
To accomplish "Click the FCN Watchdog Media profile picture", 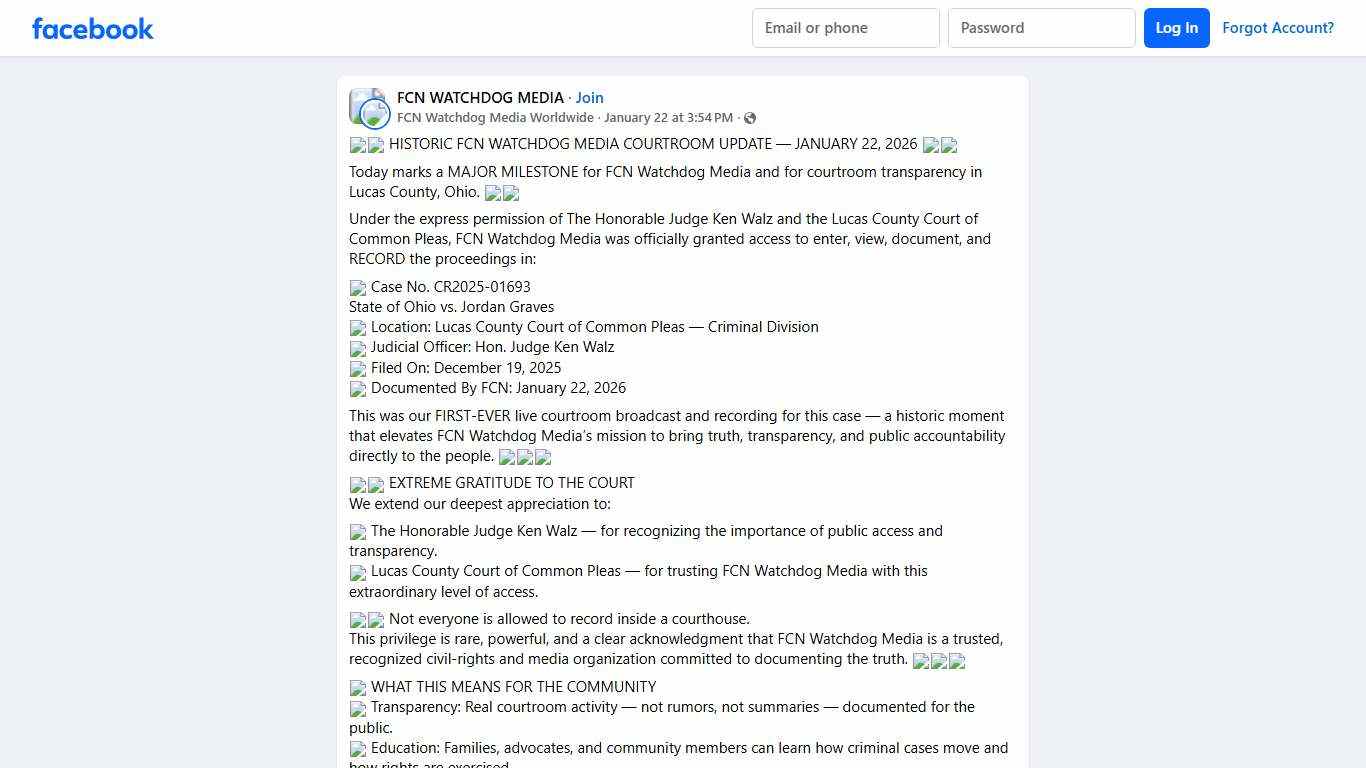I will tap(368, 107).
